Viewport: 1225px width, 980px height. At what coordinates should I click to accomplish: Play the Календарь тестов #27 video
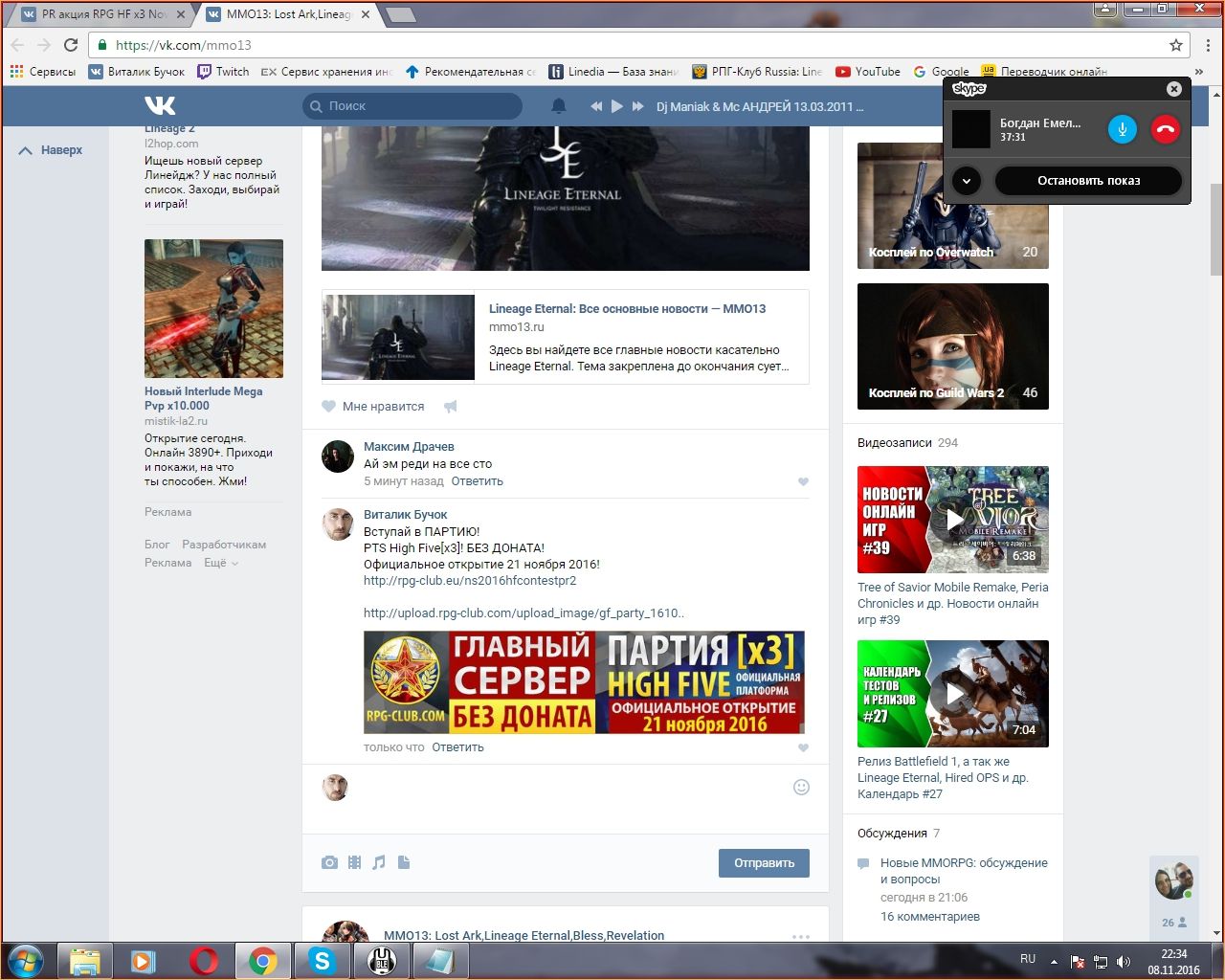[953, 694]
